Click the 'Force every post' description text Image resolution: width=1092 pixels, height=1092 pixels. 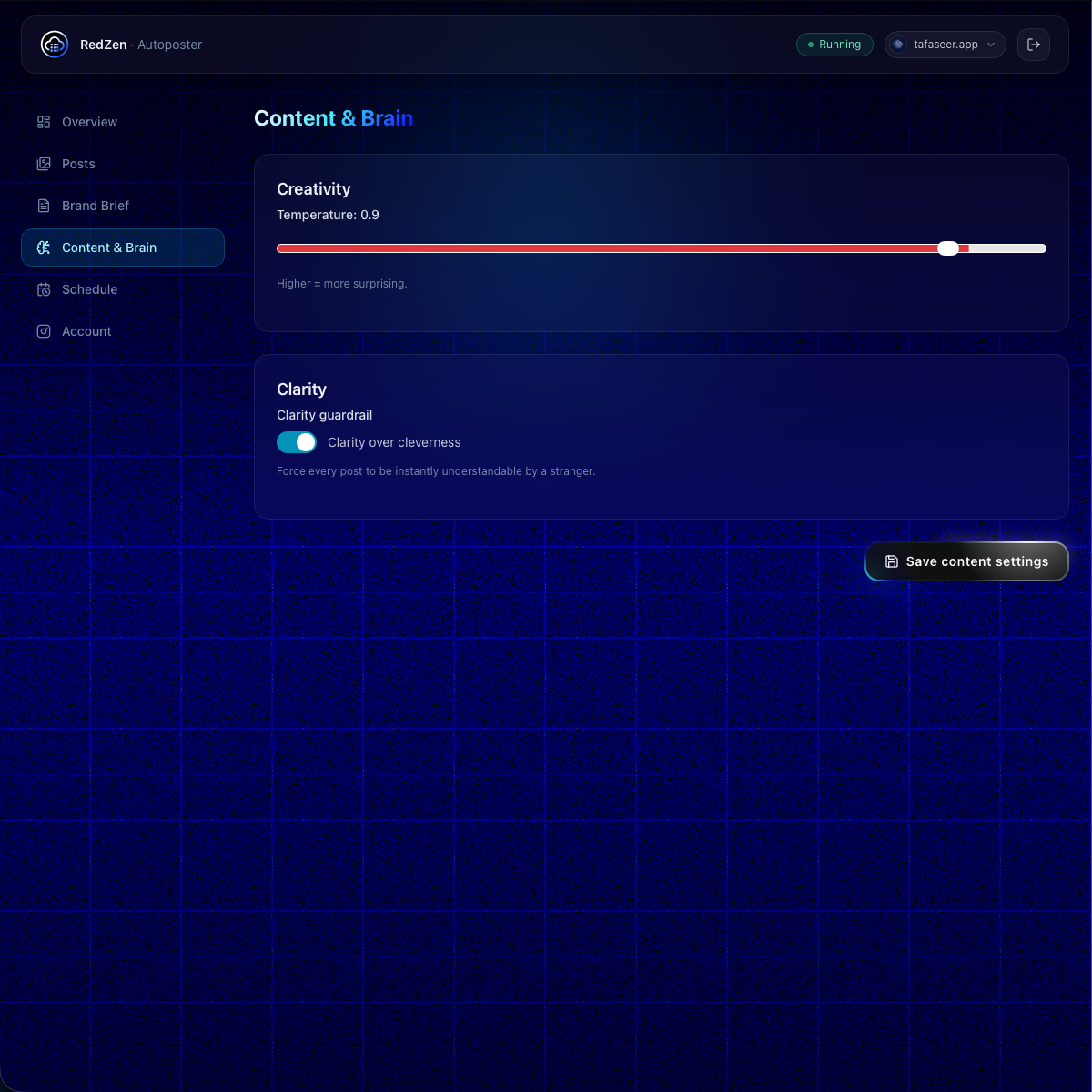(436, 471)
